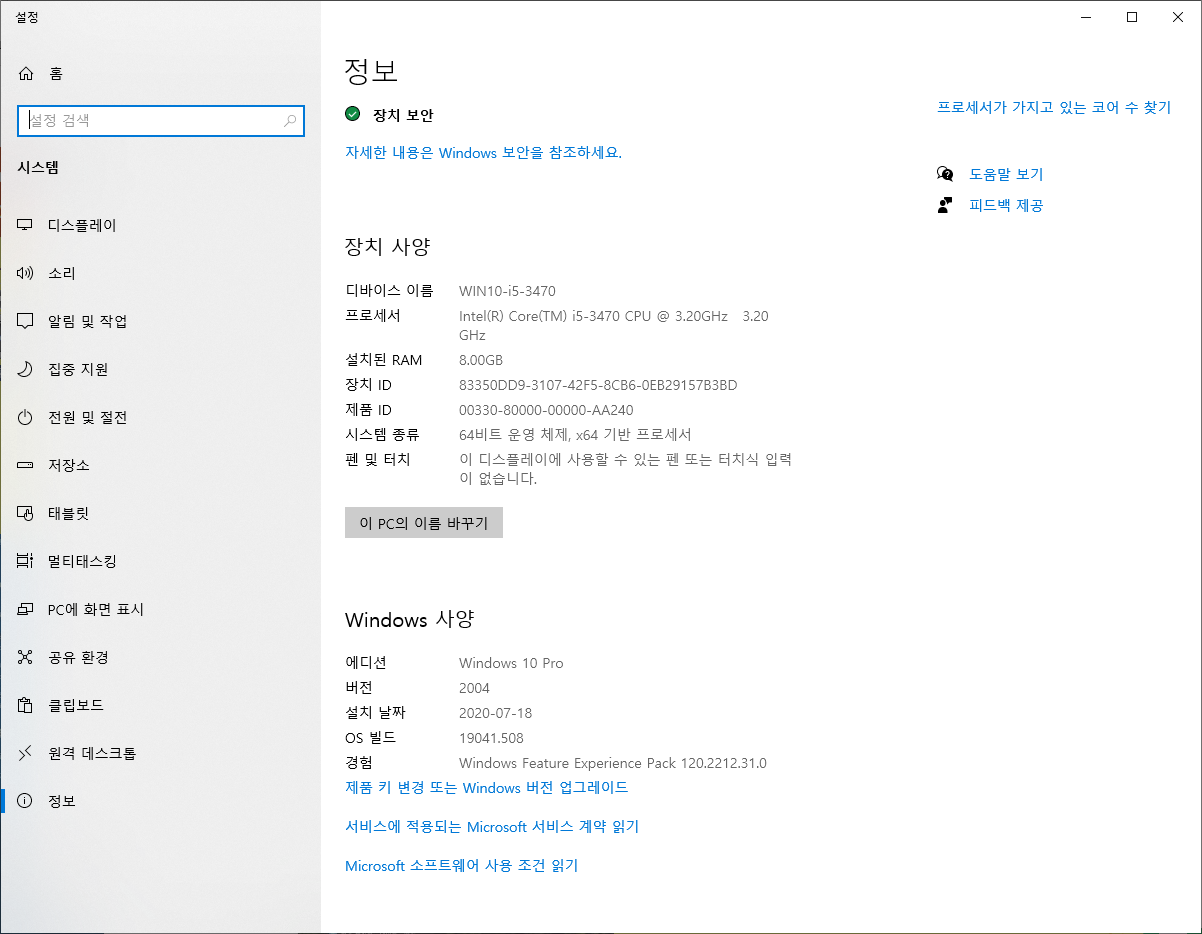Click the Windows 10 Pro edition value
This screenshot has height=934, width=1202.
511,663
